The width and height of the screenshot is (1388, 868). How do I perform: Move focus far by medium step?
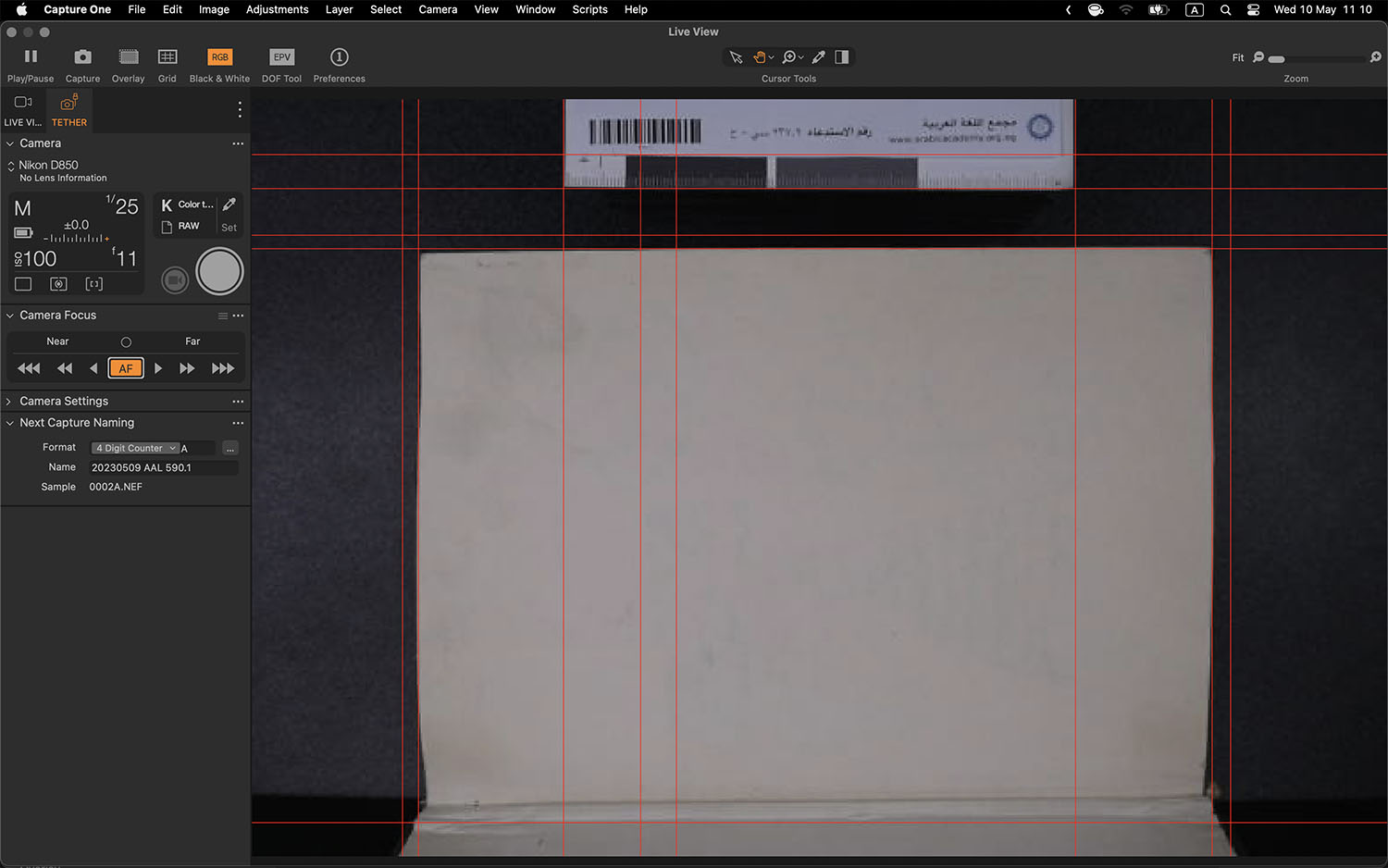pos(187,368)
